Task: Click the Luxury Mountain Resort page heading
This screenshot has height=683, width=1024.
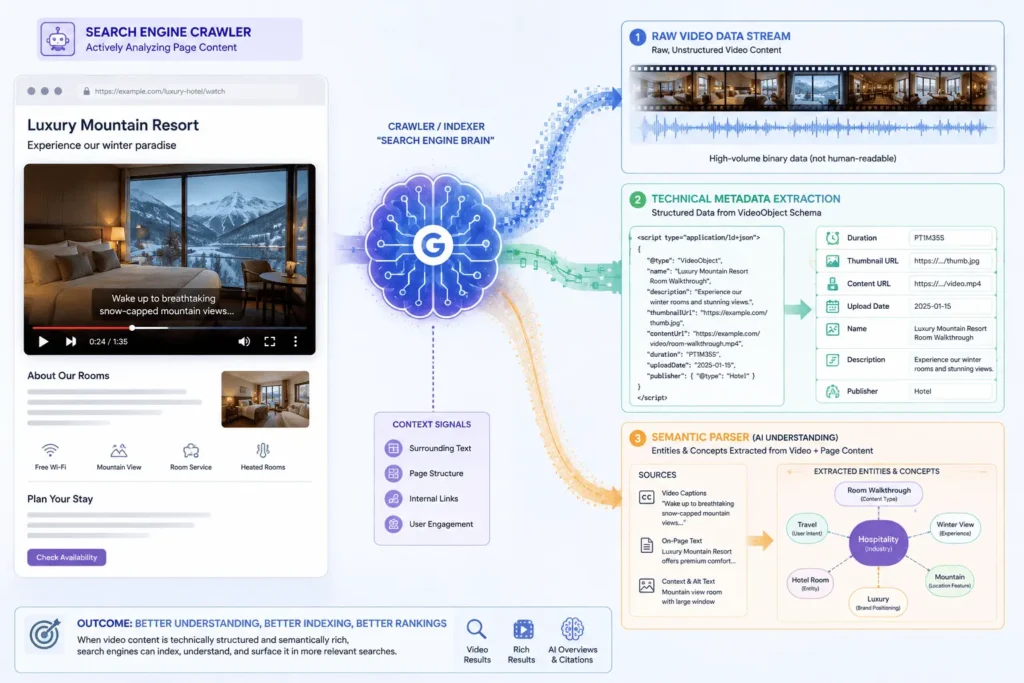Action: (113, 125)
